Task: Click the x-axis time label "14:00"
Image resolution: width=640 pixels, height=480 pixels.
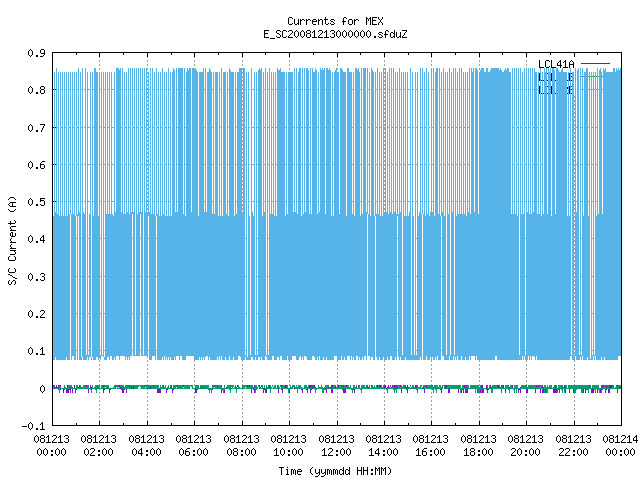Action: click(x=383, y=452)
